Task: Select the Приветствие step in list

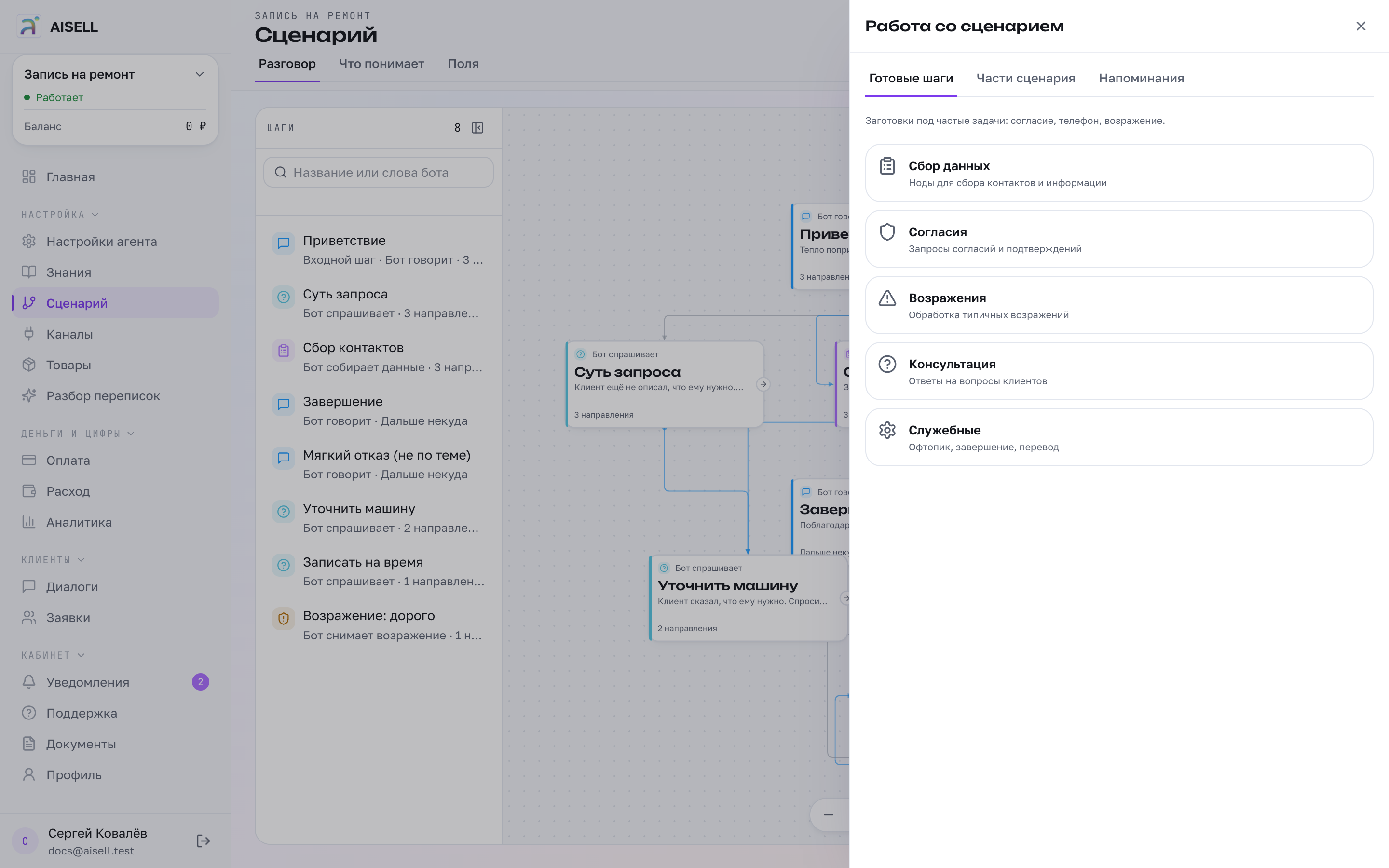Action: pos(378,250)
